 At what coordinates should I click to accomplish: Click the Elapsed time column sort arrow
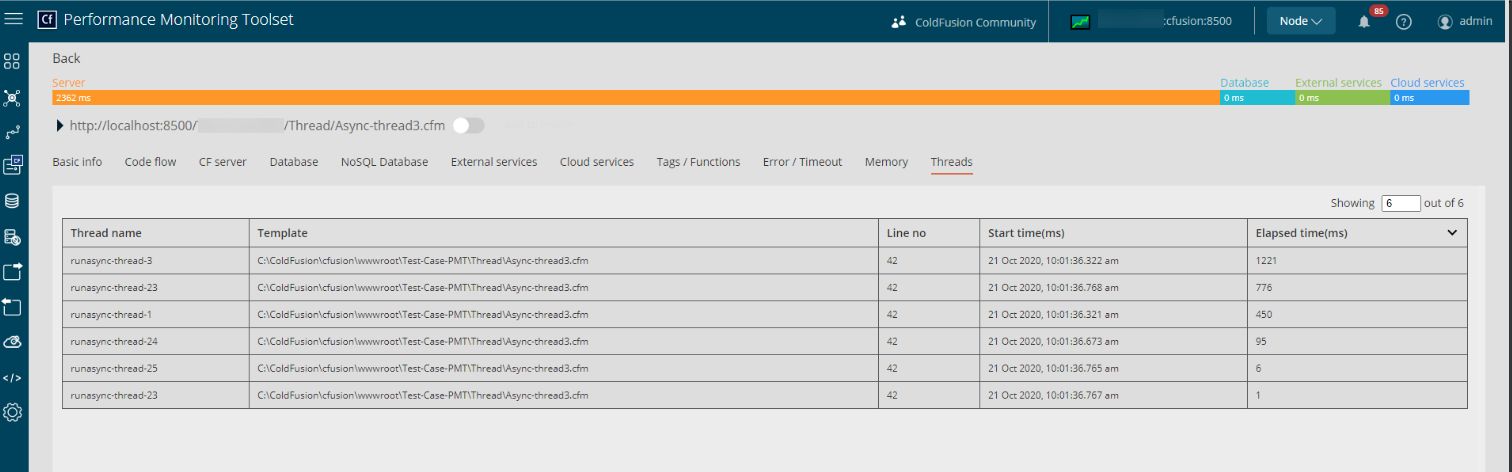[x=1452, y=233]
